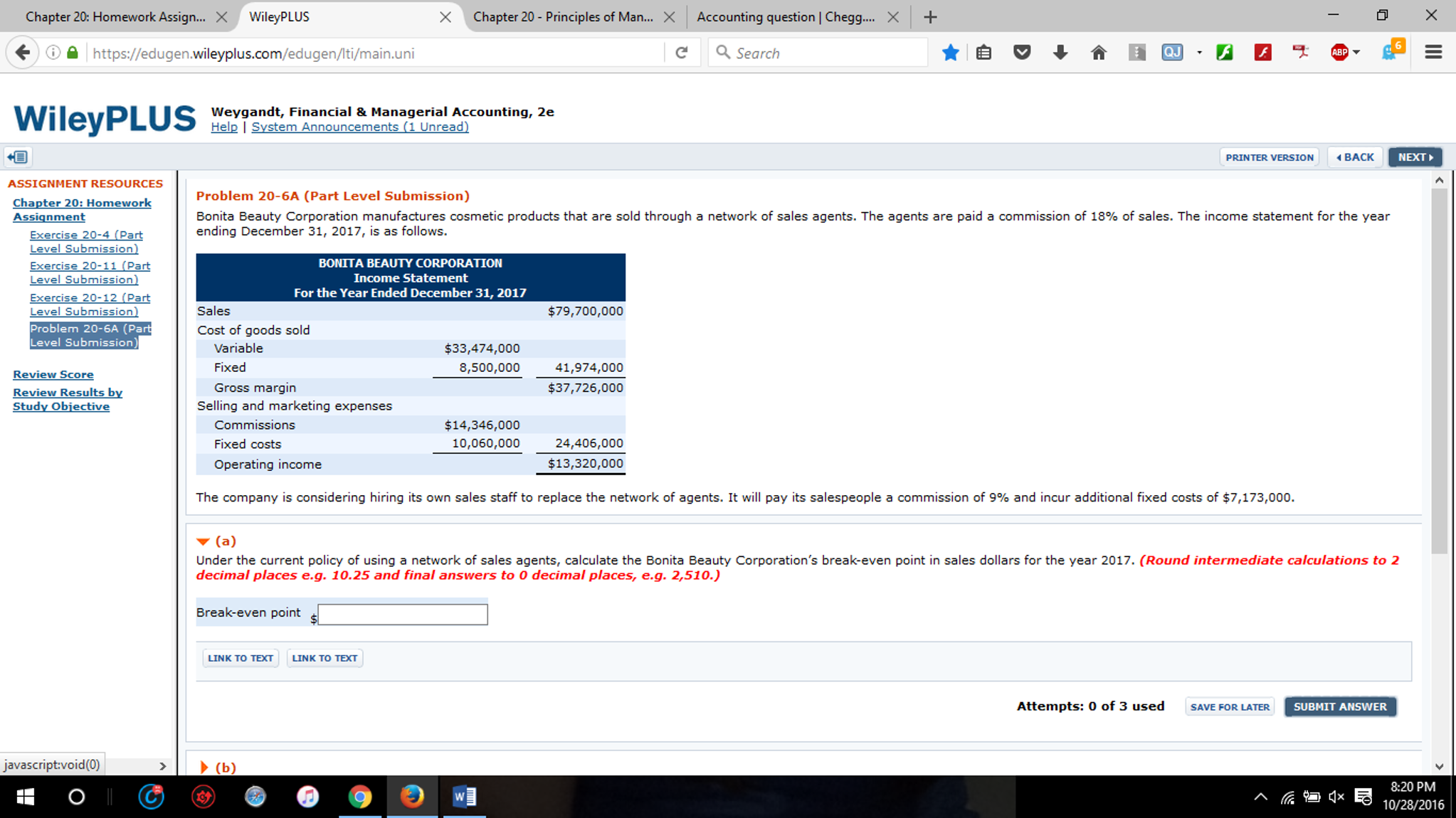Close the Chegg Accounting question tab

(x=893, y=17)
